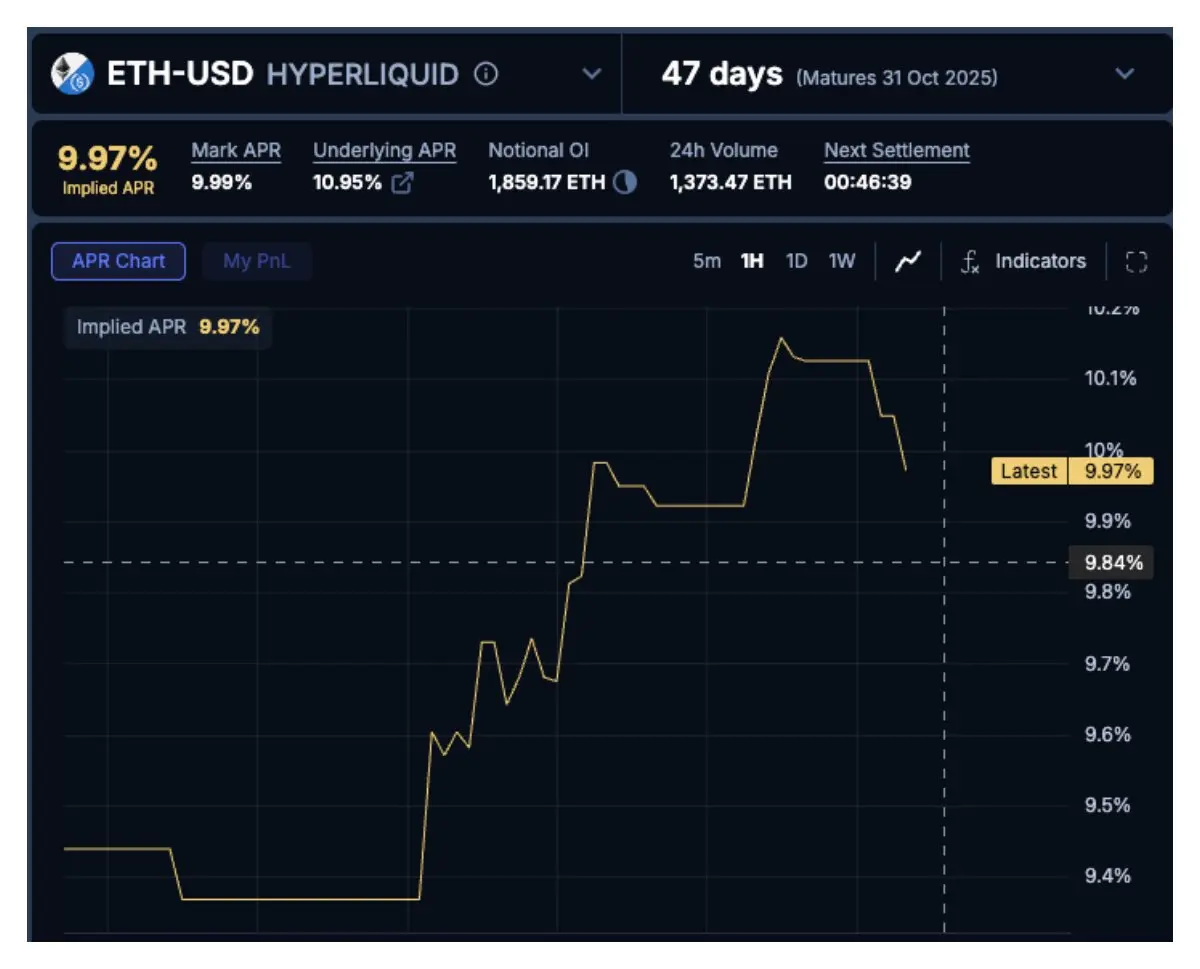Image resolution: width=1200 pixels, height=969 pixels.
Task: Click the fx indicators icon
Action: 970,262
